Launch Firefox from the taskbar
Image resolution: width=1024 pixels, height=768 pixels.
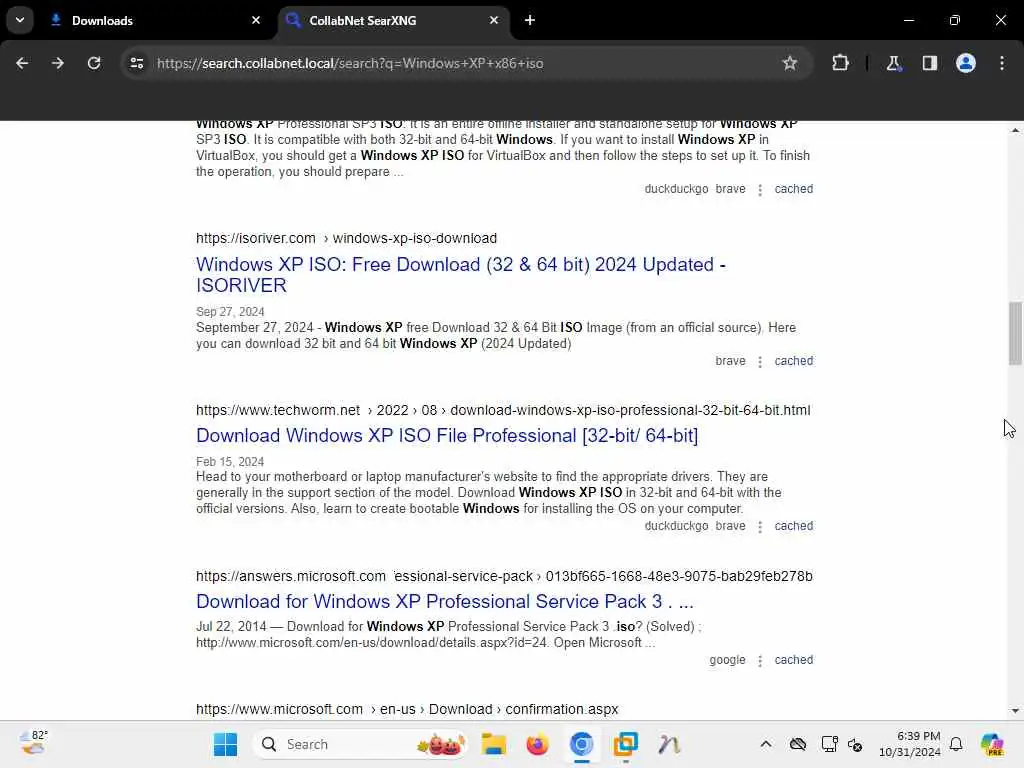pyautogui.click(x=537, y=744)
